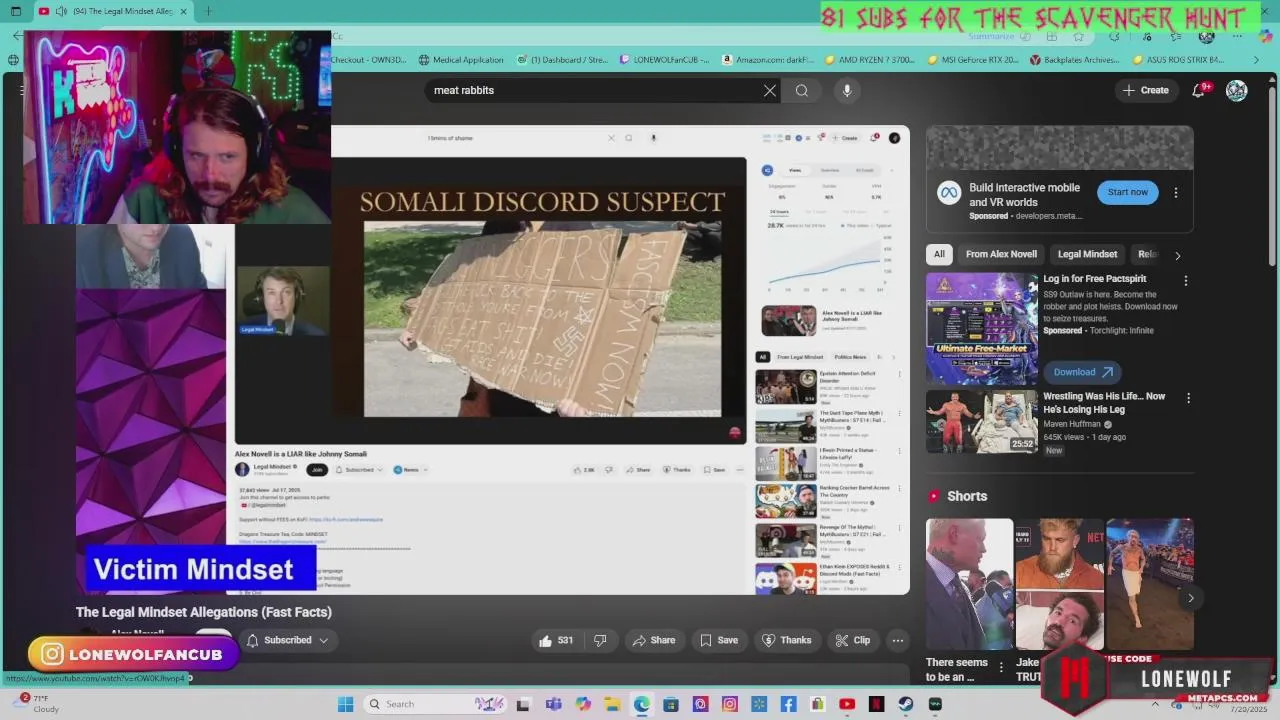Open the 'AMD RYZEN 7 3700...' bookmark
1280x720 pixels.
click(869, 60)
